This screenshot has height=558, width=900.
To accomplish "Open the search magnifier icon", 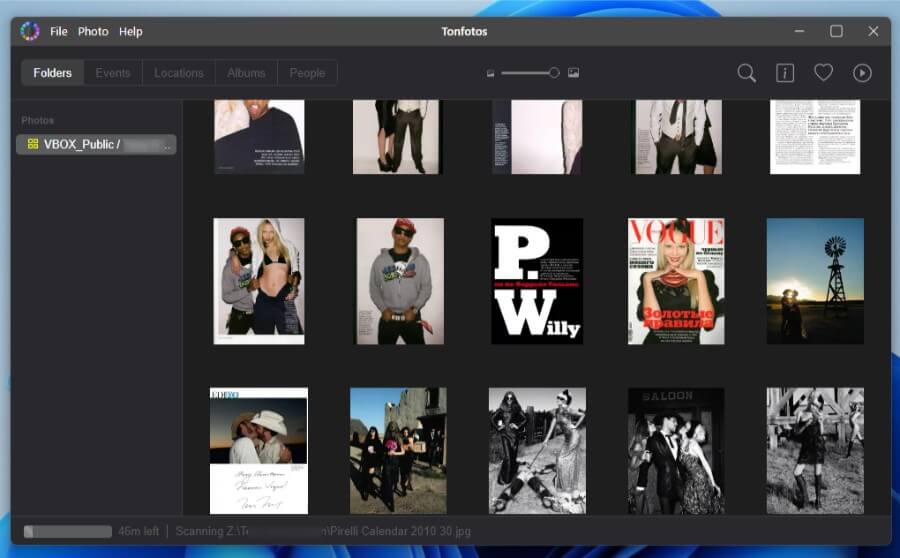I will point(746,73).
